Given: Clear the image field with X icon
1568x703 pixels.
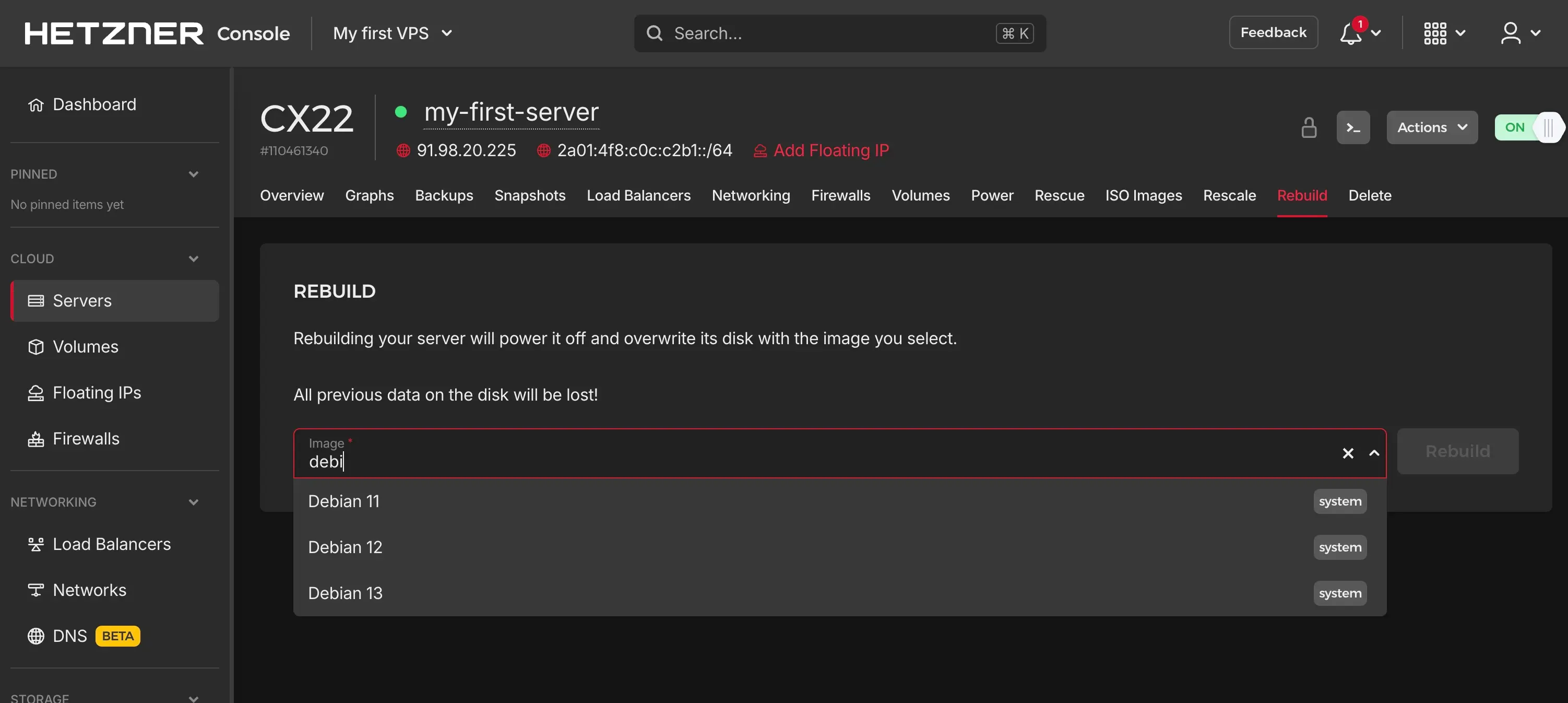Looking at the screenshot, I should pos(1348,453).
